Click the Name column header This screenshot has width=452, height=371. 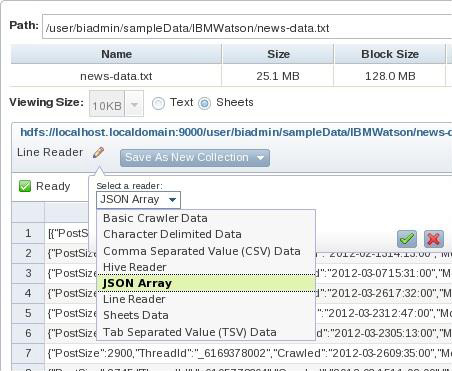coord(116,54)
